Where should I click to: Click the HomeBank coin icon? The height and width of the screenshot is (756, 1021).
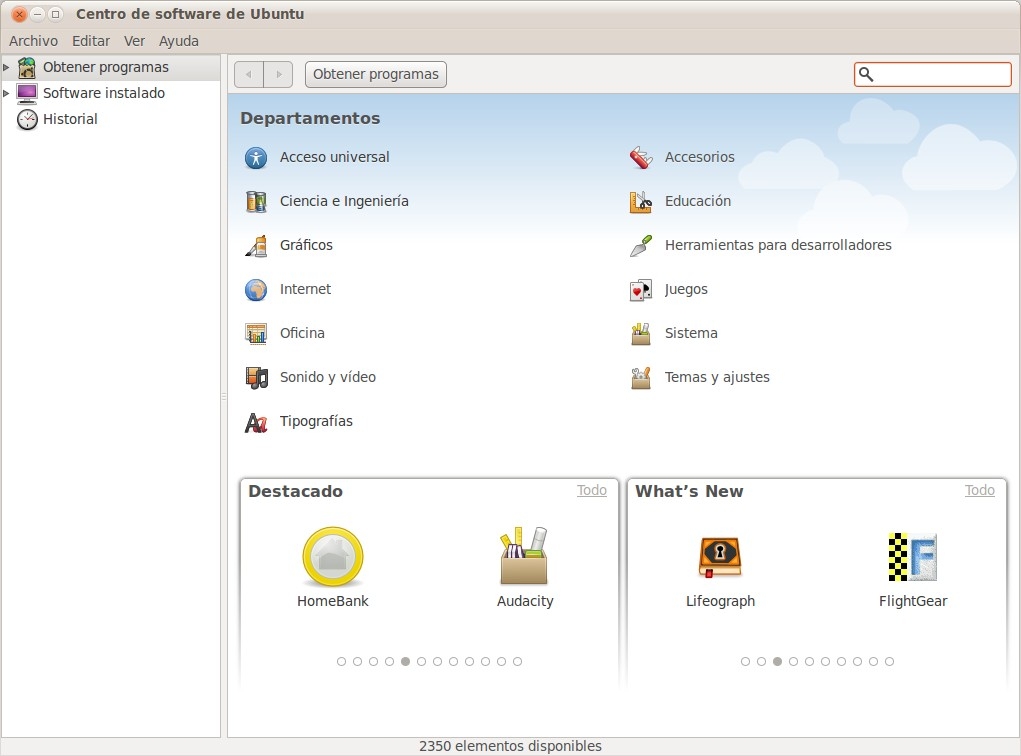[333, 557]
